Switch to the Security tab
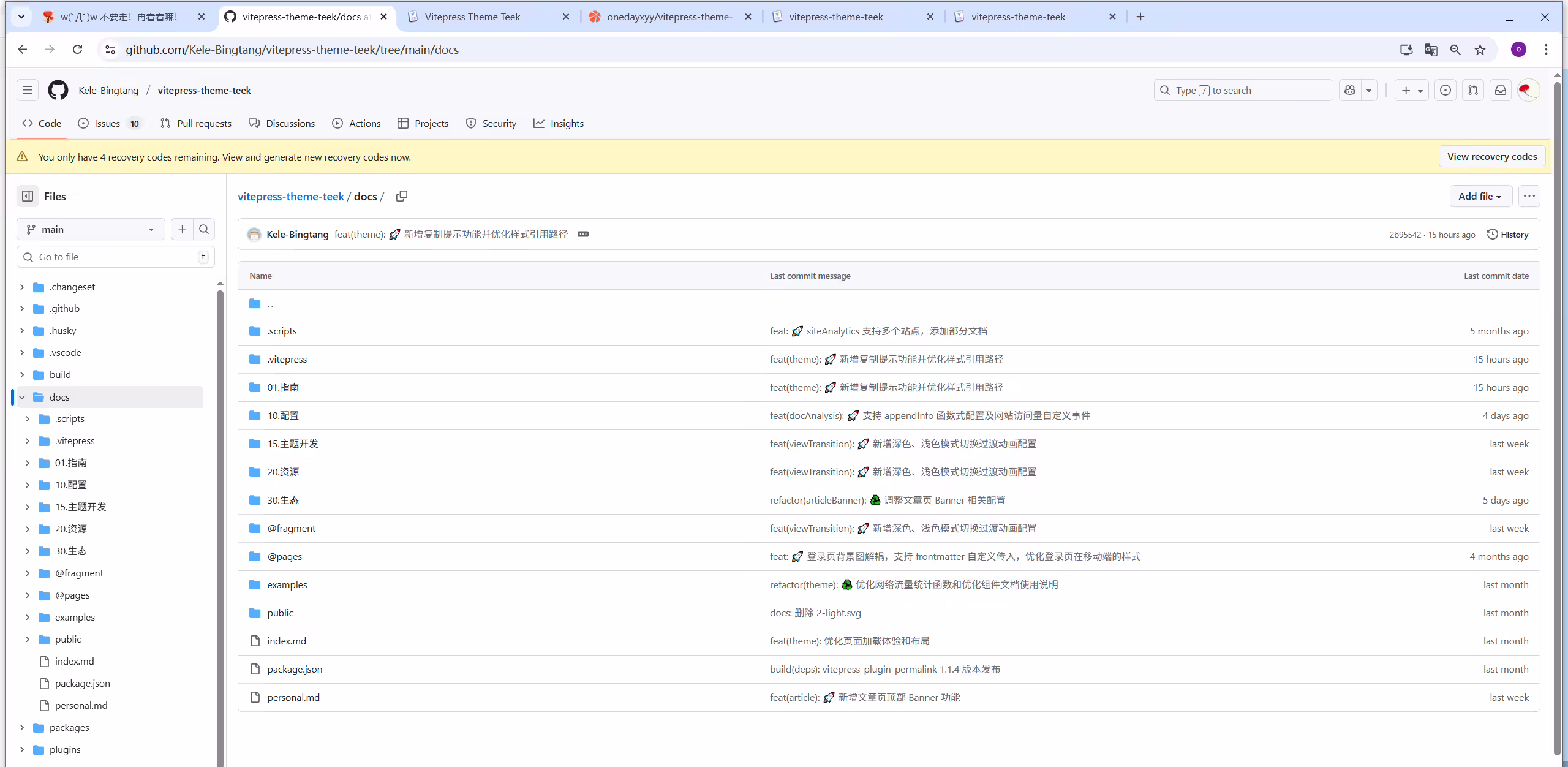Image resolution: width=1568 pixels, height=767 pixels. coord(491,123)
